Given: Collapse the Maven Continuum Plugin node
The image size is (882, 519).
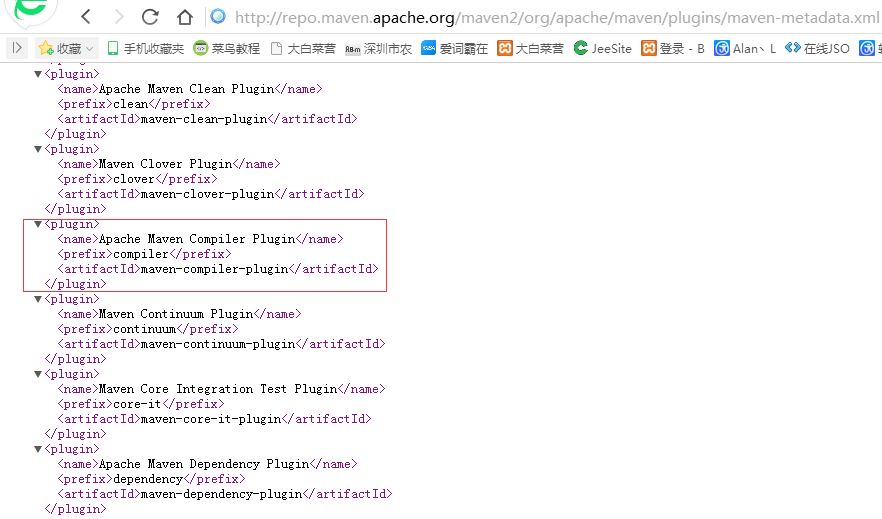Looking at the screenshot, I should pyautogui.click(x=38, y=299).
